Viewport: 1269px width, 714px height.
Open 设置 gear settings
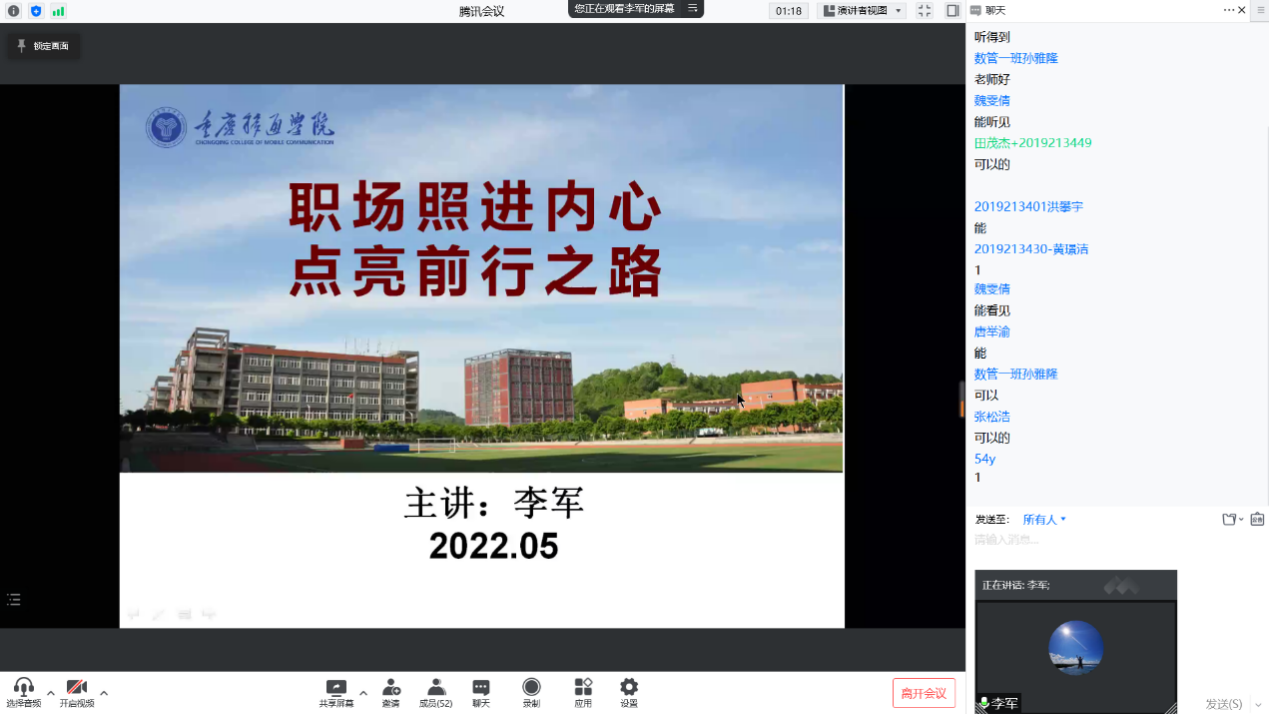(x=628, y=688)
